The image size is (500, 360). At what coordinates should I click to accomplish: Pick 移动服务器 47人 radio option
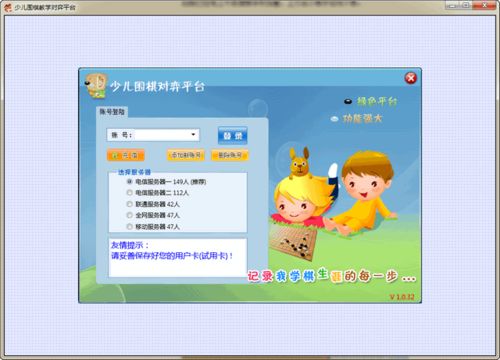130,227
